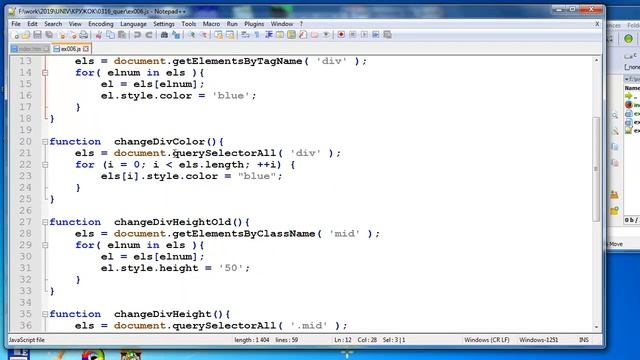640x360 pixels.
Task: Click the vertical scrollbar thumb
Action: click(x=596, y=169)
